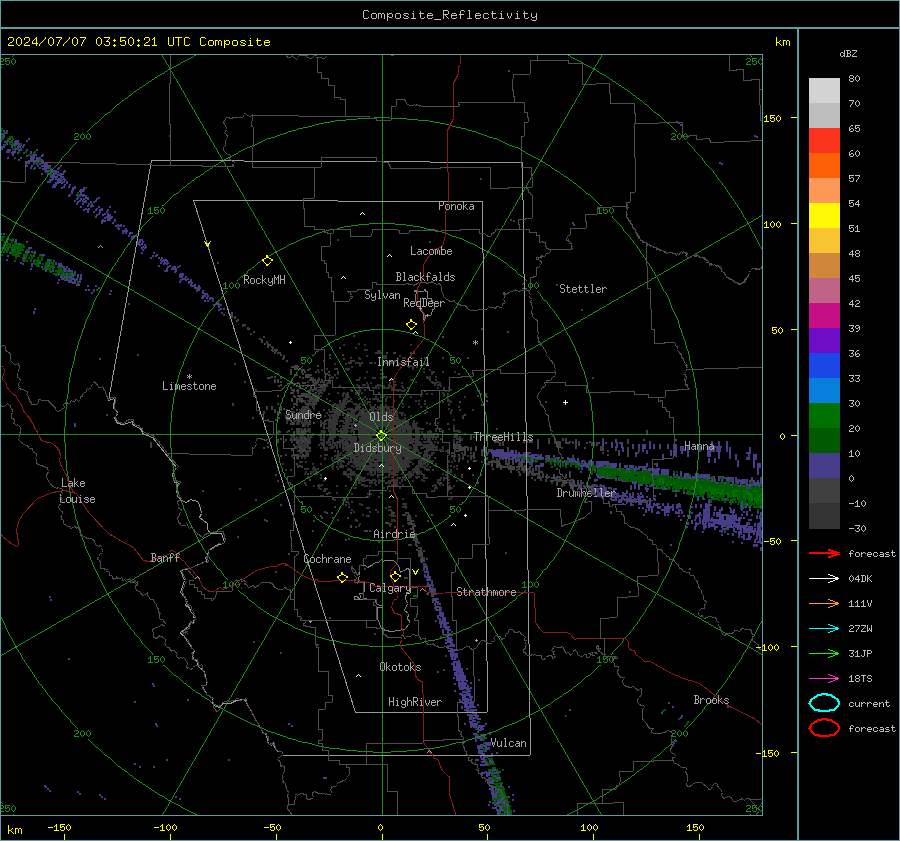Viewport: 900px width, 841px height.
Task: Click the Okotoks city label
Action: [x=400, y=667]
